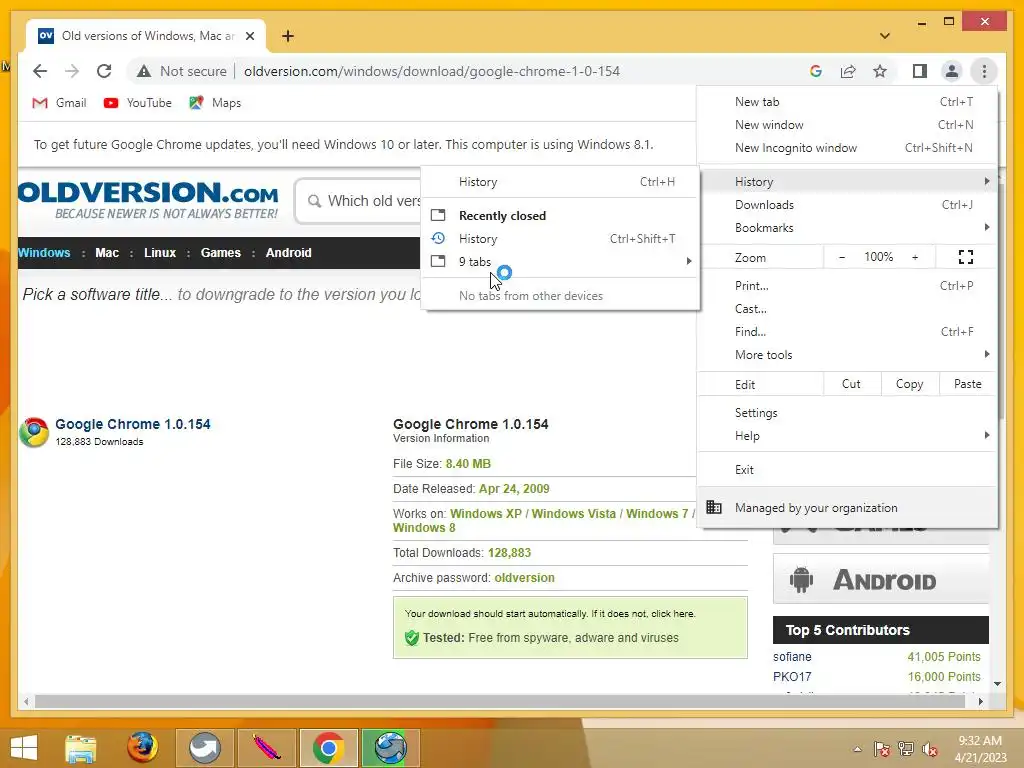The image size is (1024, 768).
Task: Click the three-dot Chrome menu icon
Action: click(984, 71)
